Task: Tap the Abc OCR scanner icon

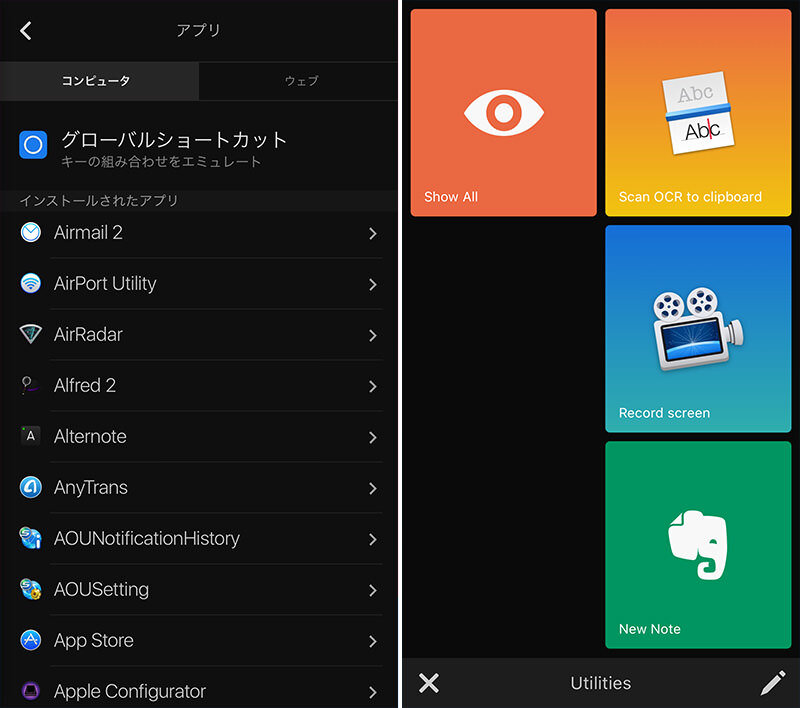Action: [x=698, y=113]
